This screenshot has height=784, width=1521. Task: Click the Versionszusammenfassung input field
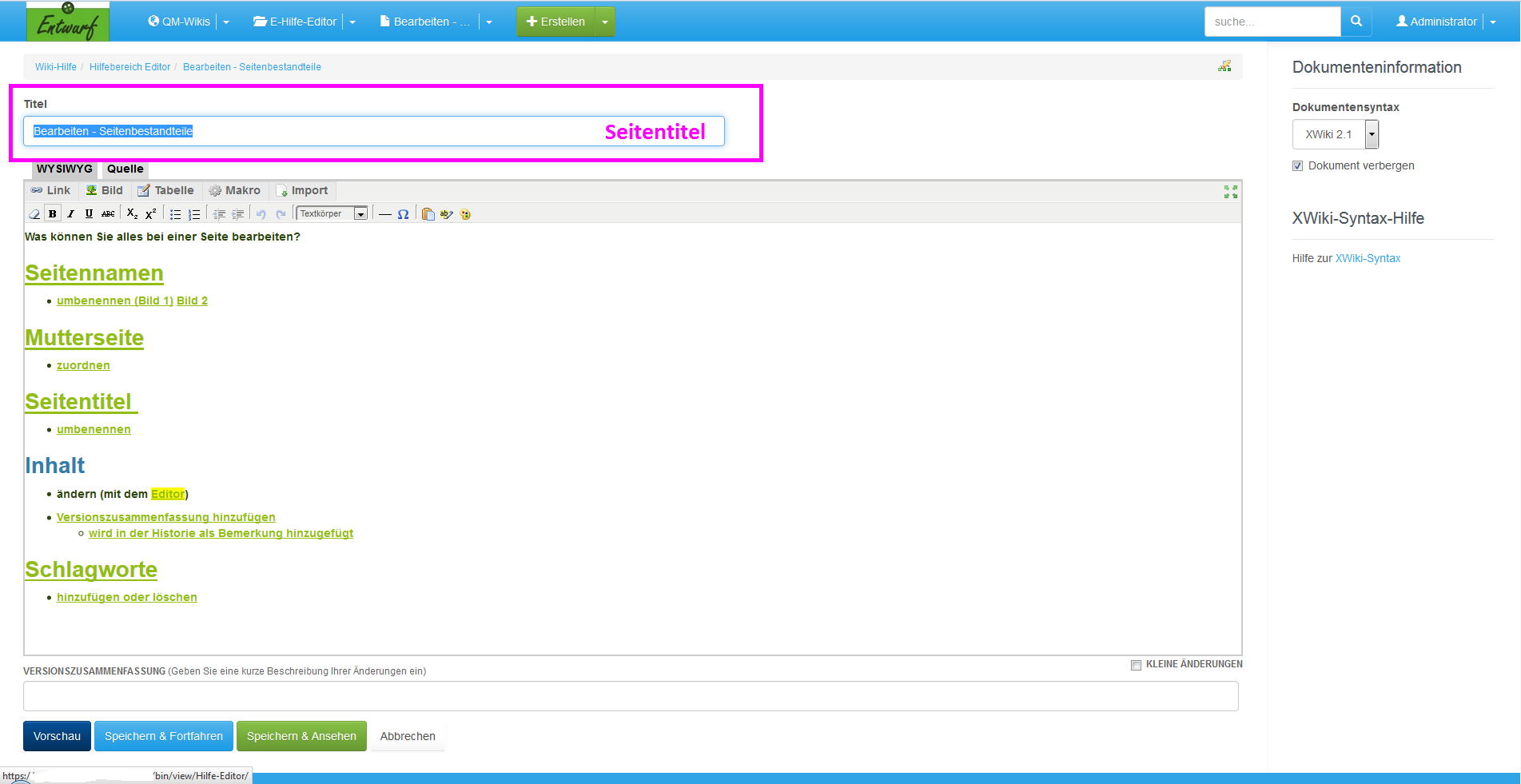click(630, 696)
